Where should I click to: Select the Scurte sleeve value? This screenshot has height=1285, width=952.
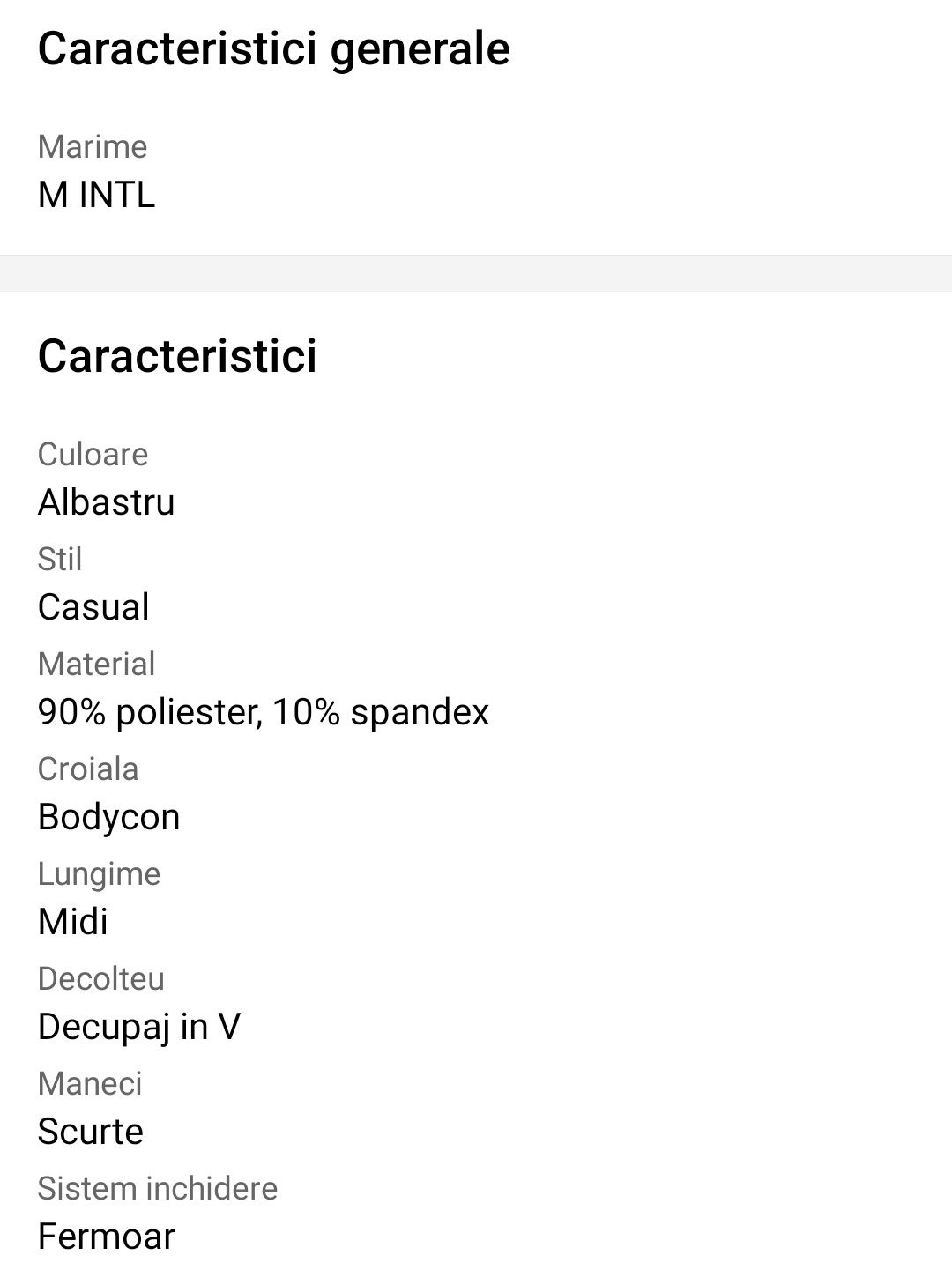(91, 1132)
